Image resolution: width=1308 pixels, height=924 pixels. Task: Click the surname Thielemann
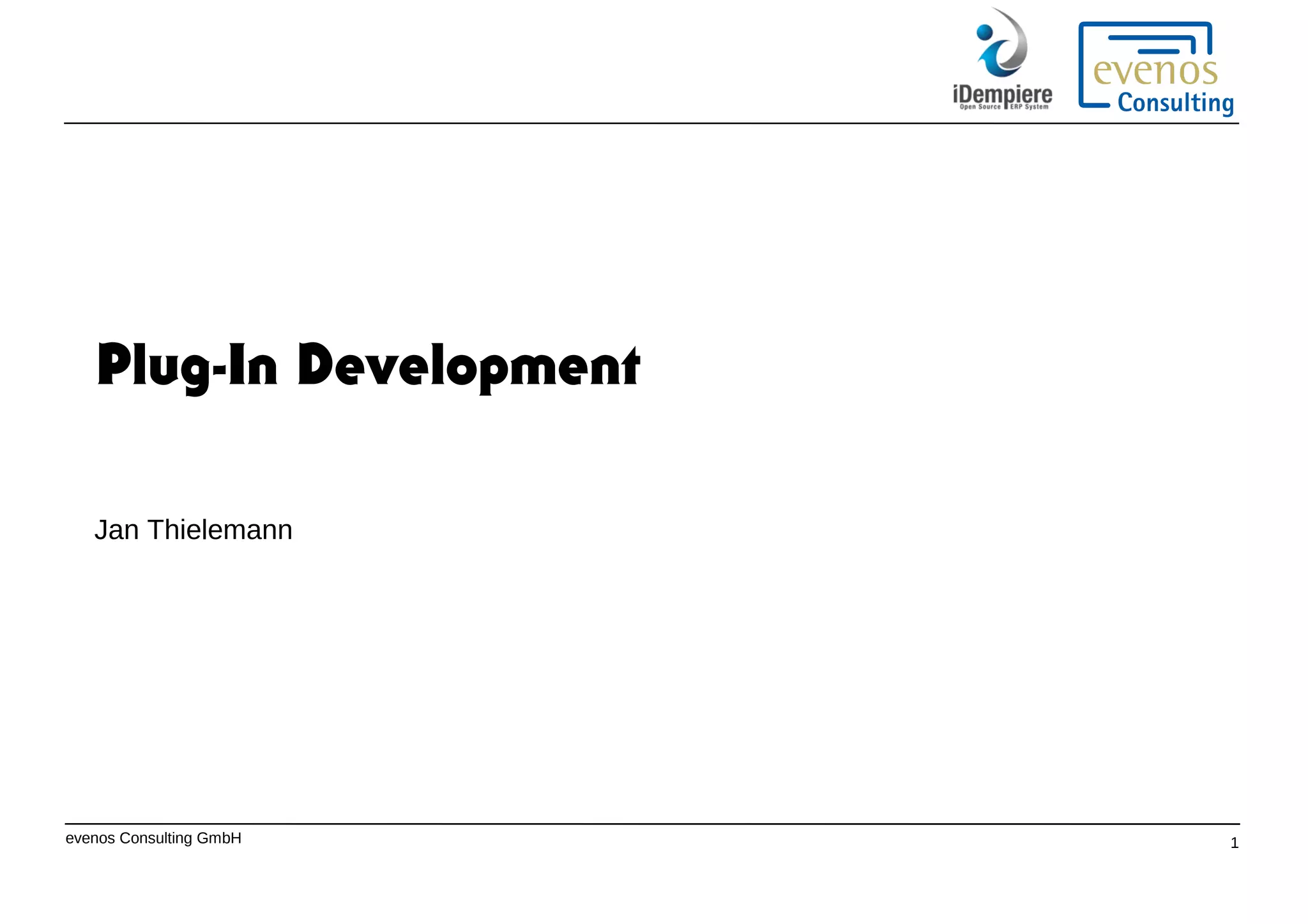220,530
